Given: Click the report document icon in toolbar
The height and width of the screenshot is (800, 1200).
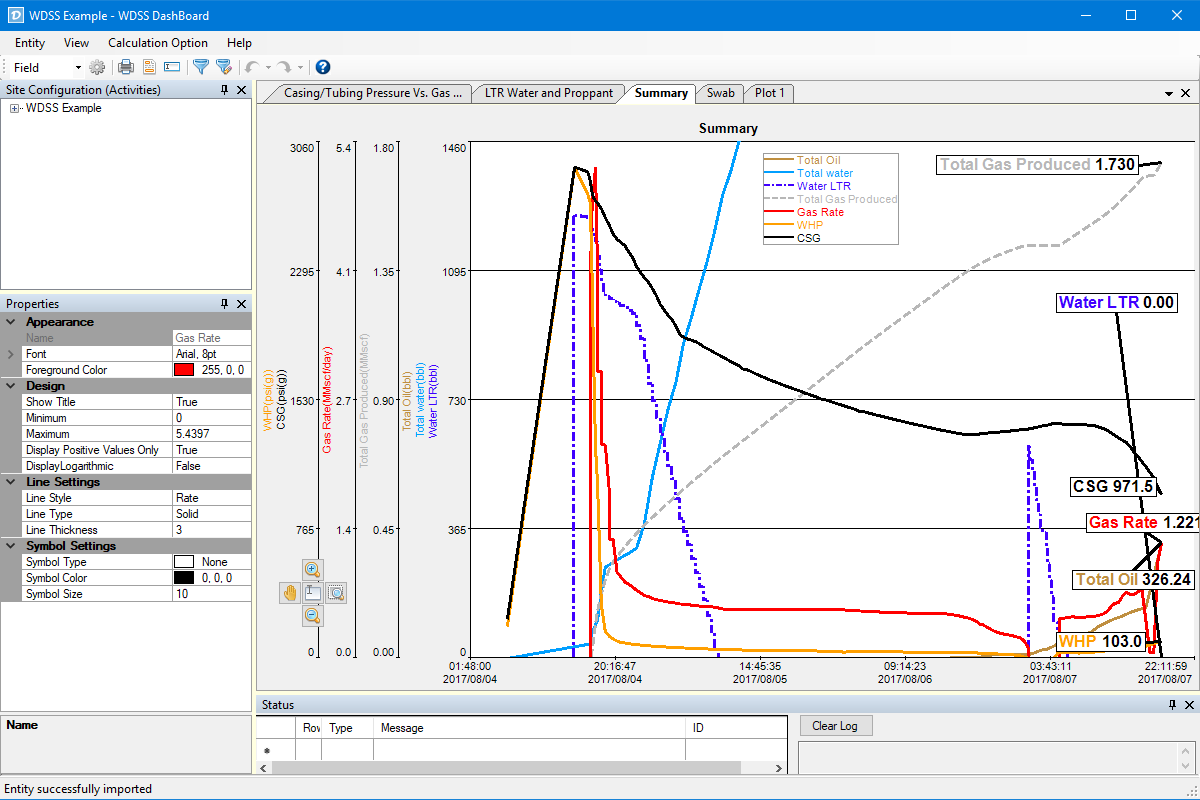Looking at the screenshot, I should coord(150,67).
